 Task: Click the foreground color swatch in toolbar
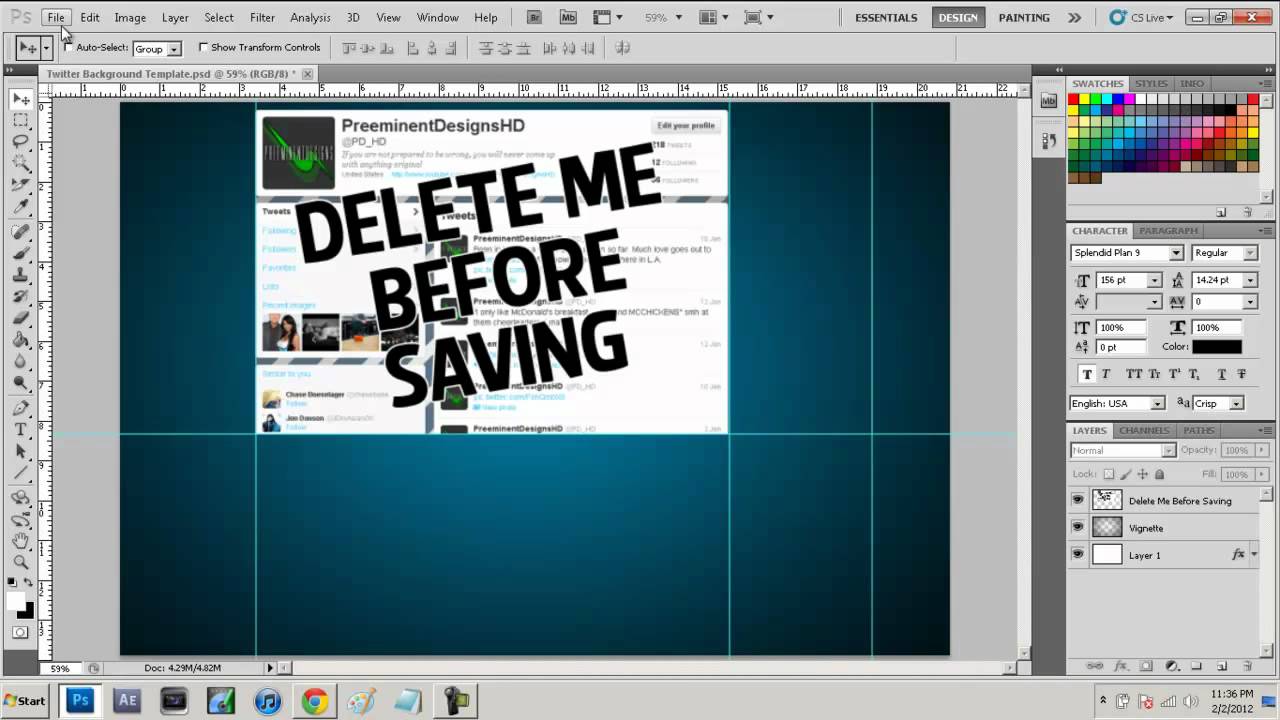click(x=15, y=600)
